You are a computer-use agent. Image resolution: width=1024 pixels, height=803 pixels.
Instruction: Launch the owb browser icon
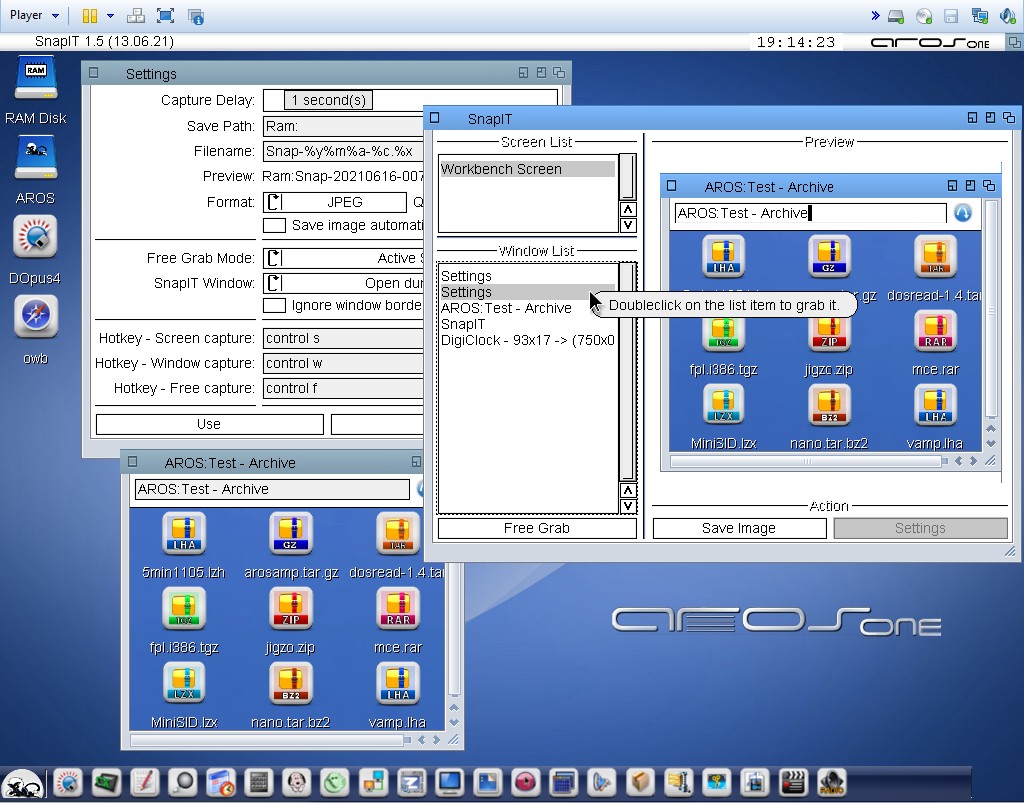[x=35, y=318]
